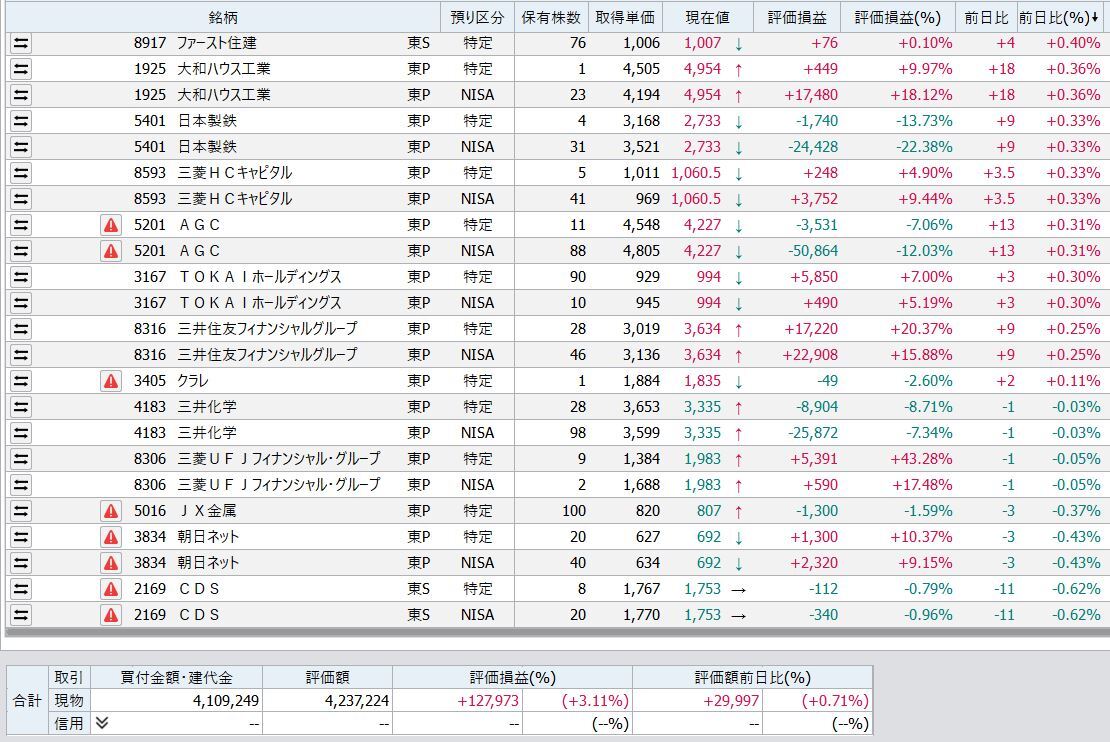The width and height of the screenshot is (1110, 742).
Task: Click the +0.40% day-change cell
Action: [x=1073, y=43]
